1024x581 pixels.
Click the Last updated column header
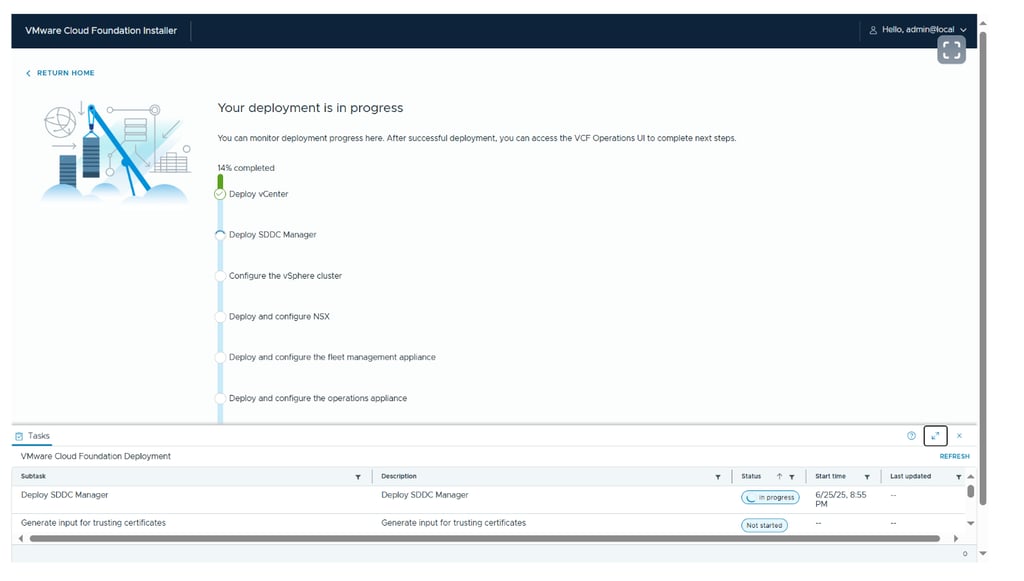pyautogui.click(x=910, y=477)
